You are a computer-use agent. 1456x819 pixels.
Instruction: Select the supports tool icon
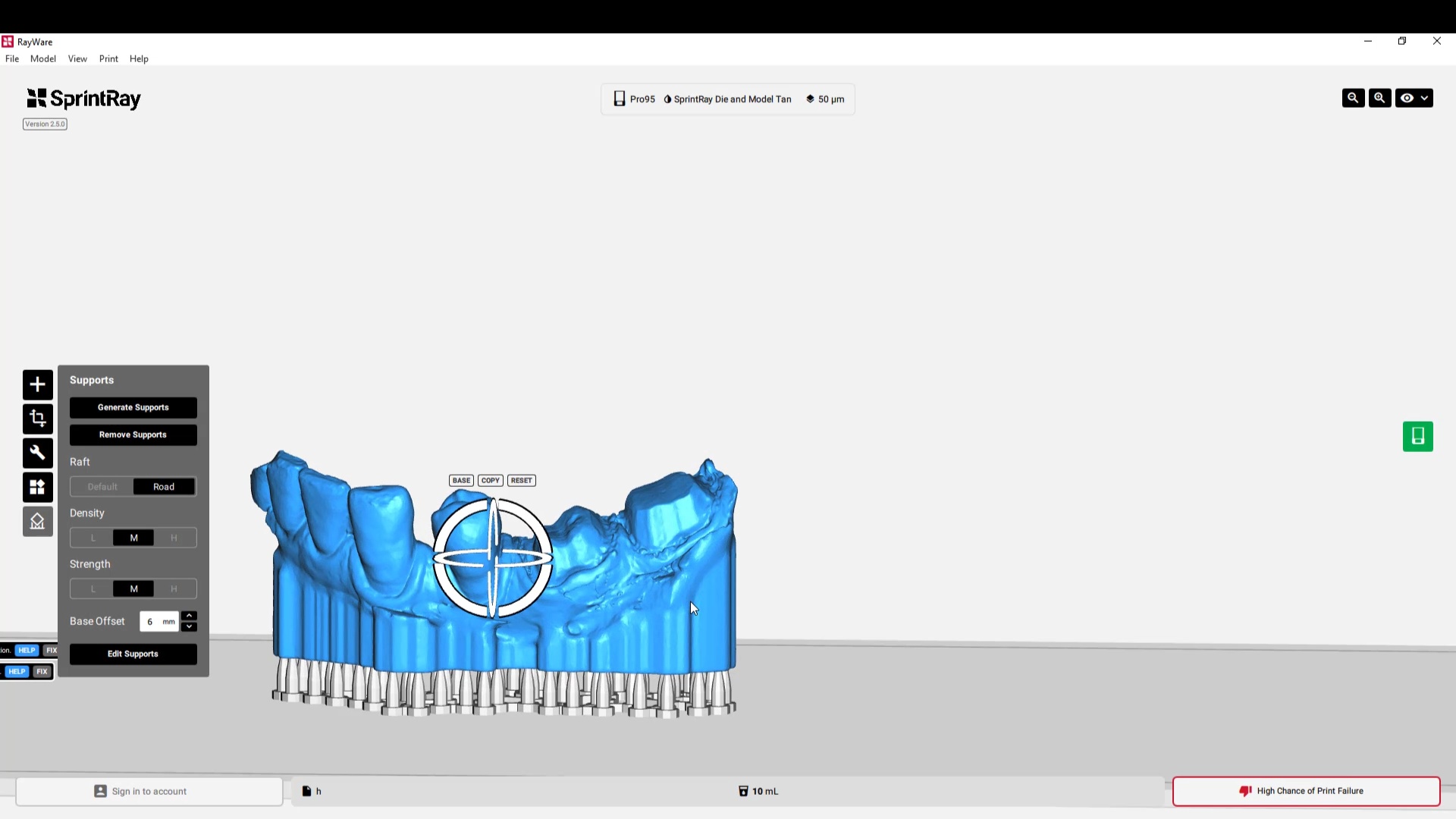[x=37, y=522]
